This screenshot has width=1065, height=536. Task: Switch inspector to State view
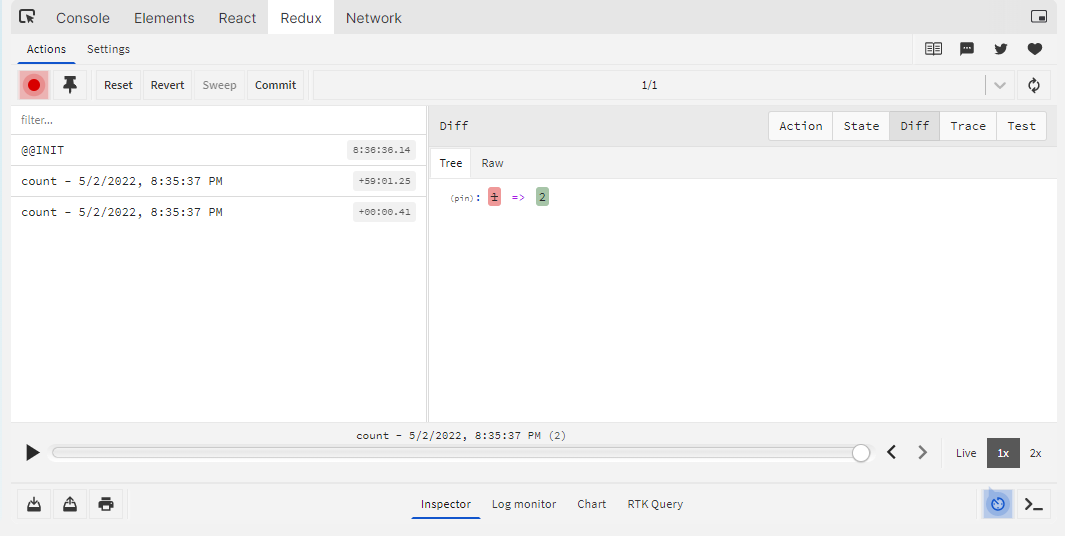[x=861, y=126]
